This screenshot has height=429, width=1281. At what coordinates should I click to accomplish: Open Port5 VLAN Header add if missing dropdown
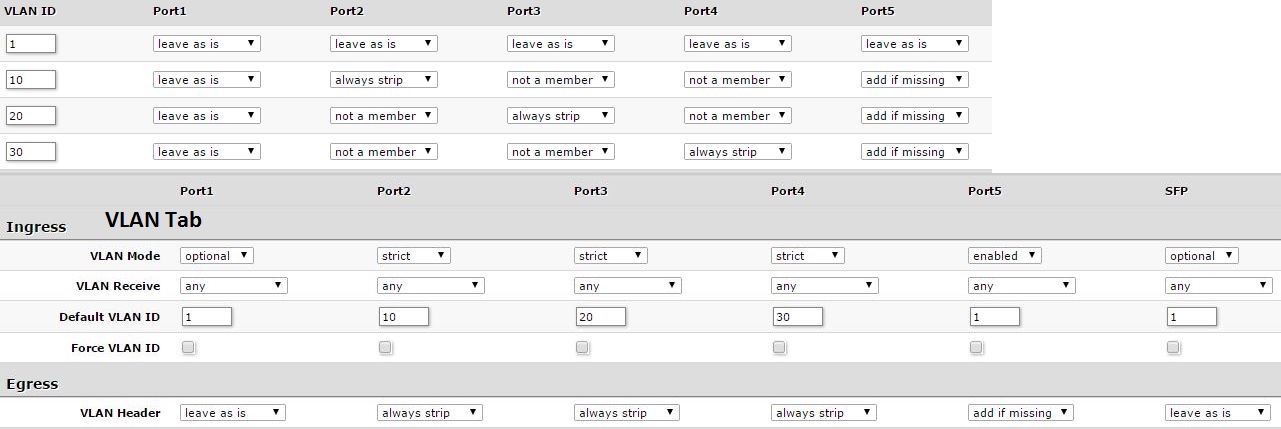tap(1022, 412)
